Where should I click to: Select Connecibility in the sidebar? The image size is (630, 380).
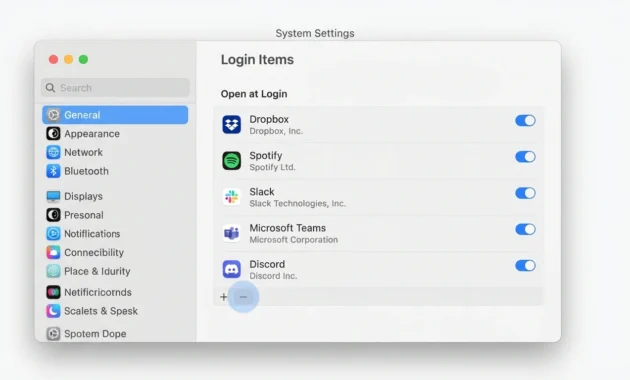94,253
